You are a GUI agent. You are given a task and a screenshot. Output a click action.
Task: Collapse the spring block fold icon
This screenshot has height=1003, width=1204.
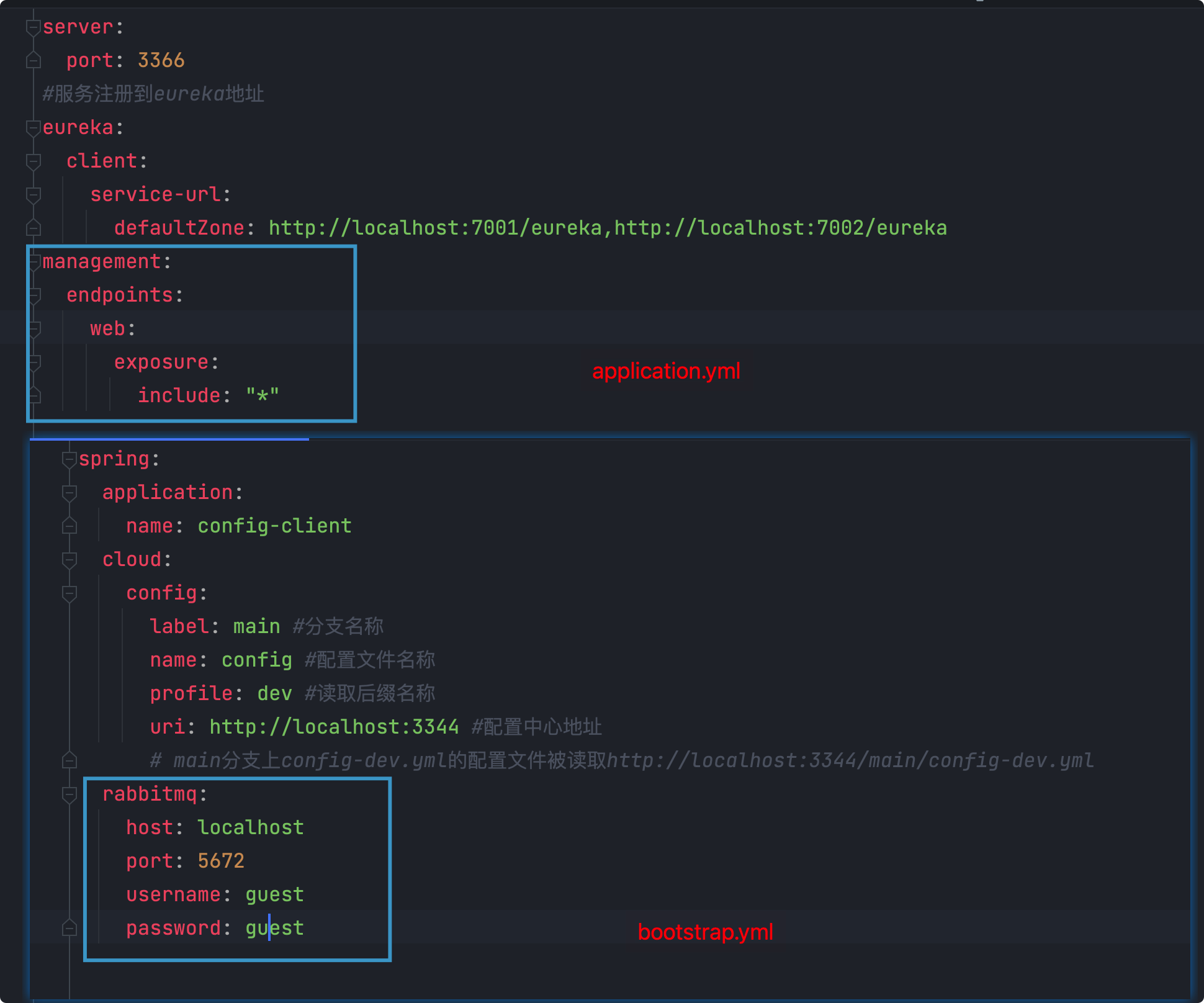(70, 459)
